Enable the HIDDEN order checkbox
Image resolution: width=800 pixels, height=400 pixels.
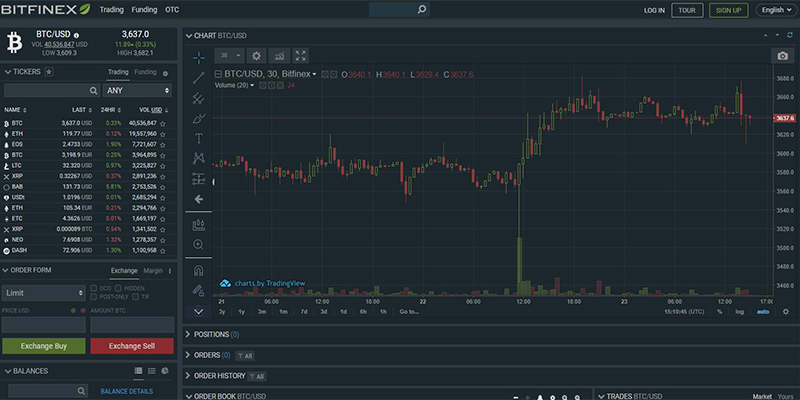(119, 288)
